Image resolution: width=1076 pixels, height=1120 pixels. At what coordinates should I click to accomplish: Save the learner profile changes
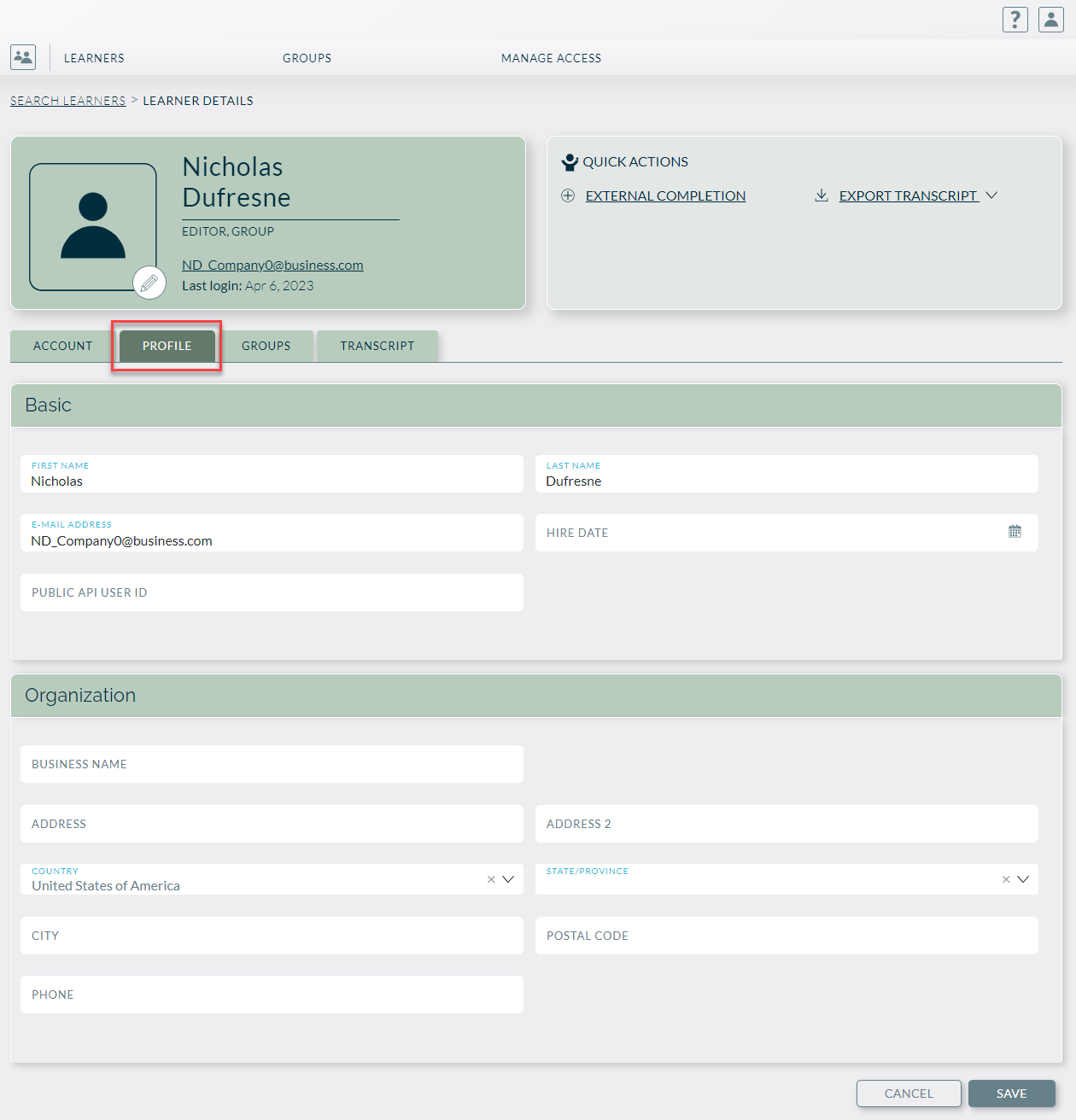tap(1011, 1093)
